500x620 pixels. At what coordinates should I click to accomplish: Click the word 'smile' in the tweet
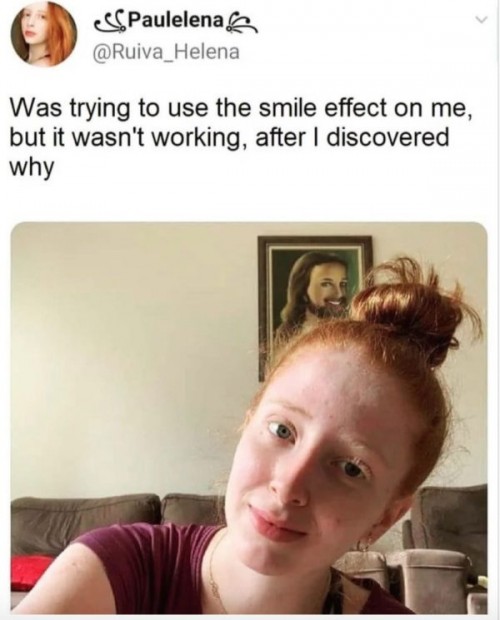291,109
